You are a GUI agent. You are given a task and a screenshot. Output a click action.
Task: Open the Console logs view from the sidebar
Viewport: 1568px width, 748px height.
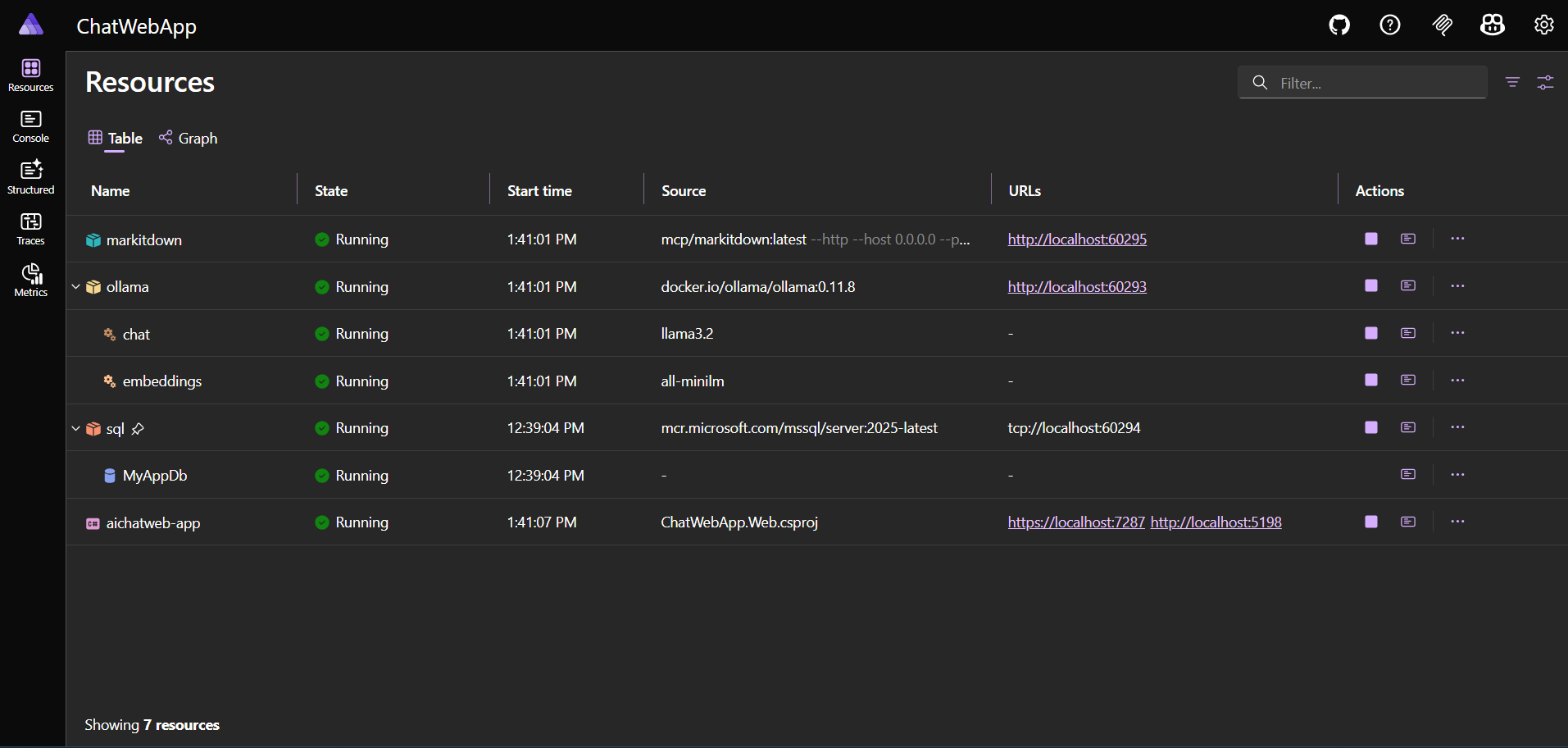pos(30,125)
